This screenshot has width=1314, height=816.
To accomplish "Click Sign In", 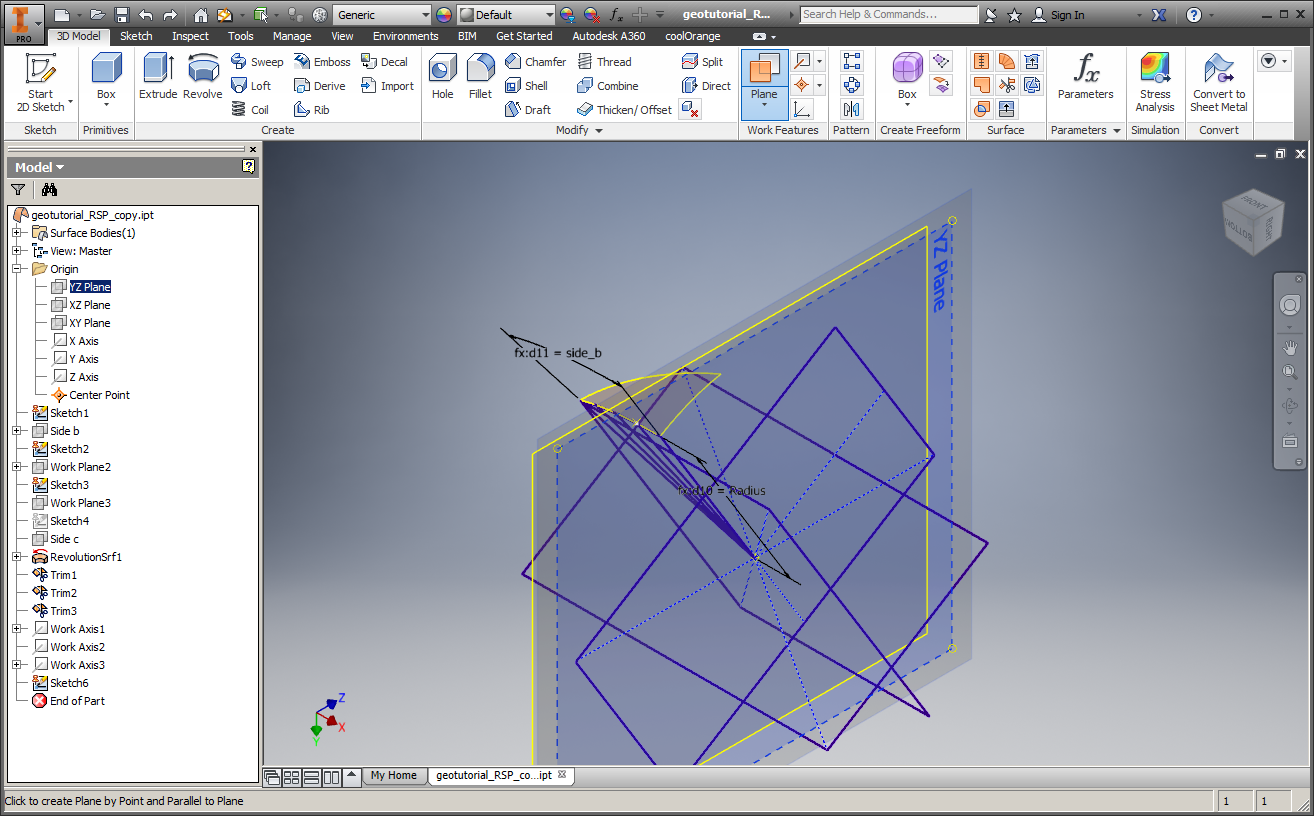I will pyautogui.click(x=1059, y=15).
